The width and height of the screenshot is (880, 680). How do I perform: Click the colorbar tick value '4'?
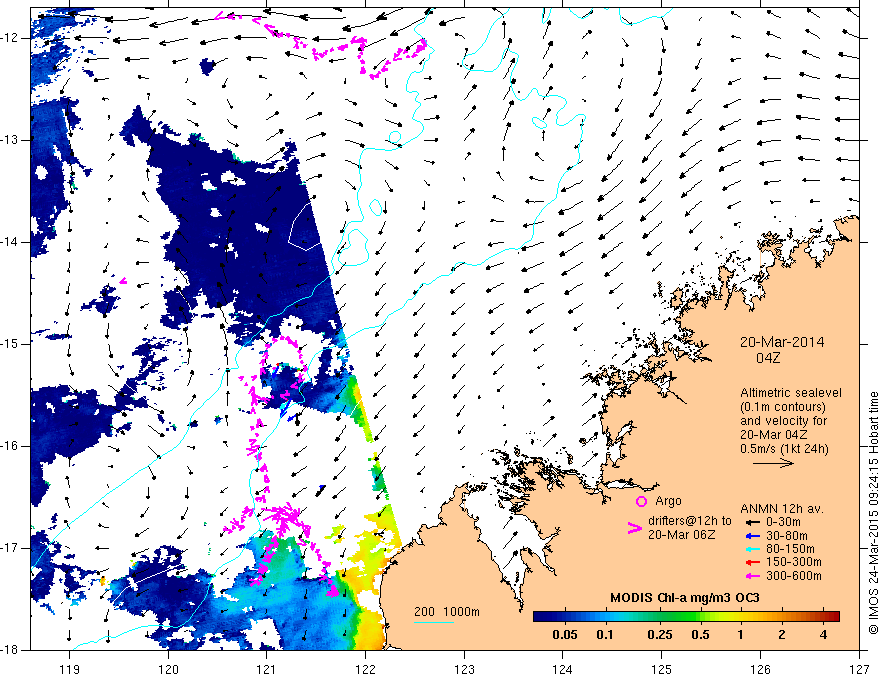(823, 635)
